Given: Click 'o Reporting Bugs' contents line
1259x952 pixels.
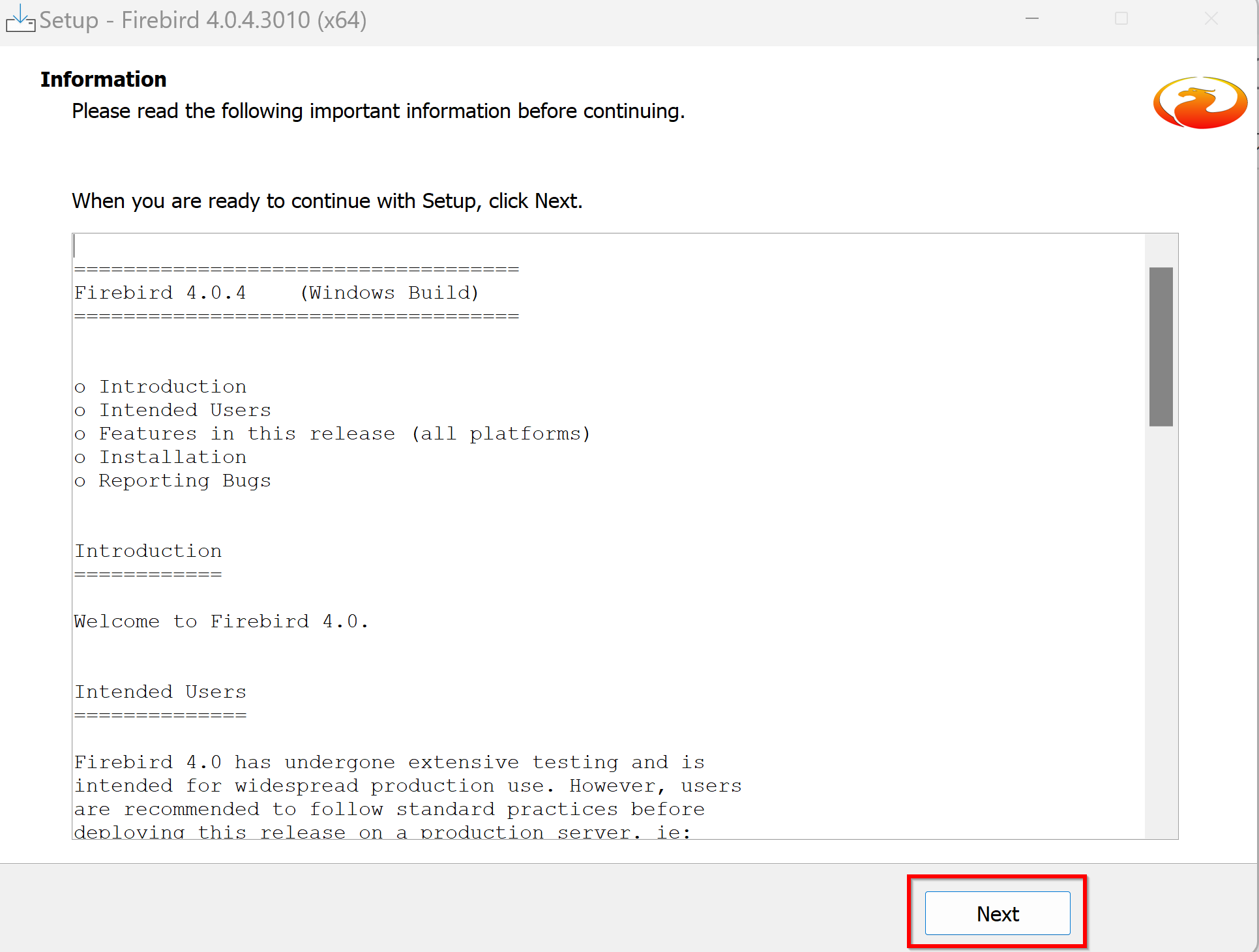Looking at the screenshot, I should (173, 481).
